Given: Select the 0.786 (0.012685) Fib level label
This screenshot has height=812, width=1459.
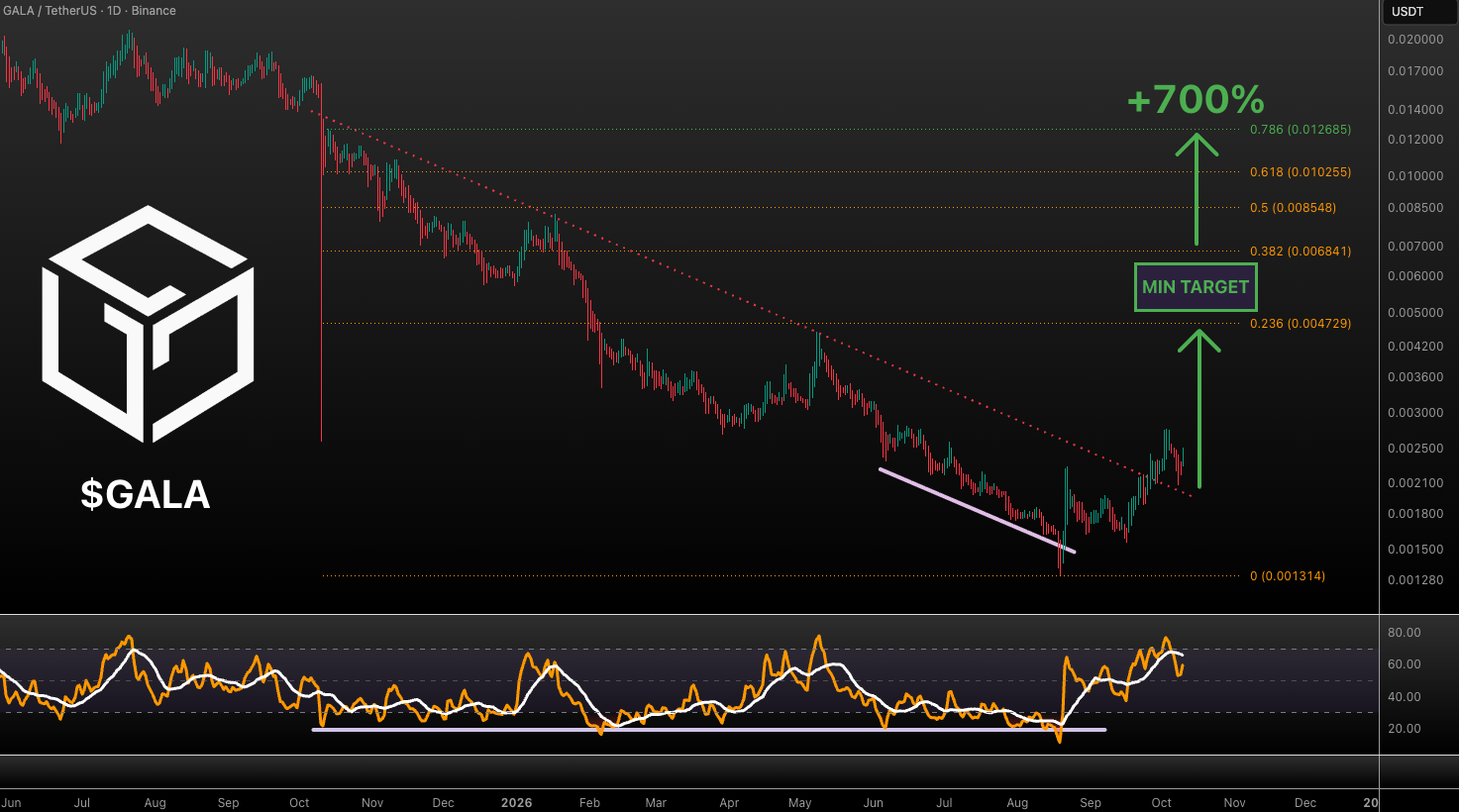Looking at the screenshot, I should point(1300,130).
